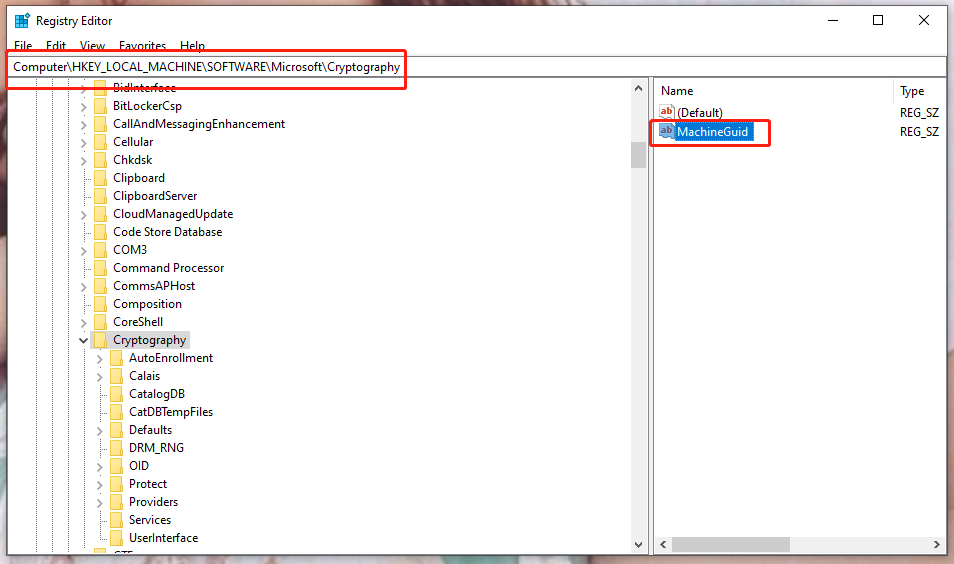Screen dimensions: 954x564
Task: Click the registry path address bar
Action: click(478, 67)
